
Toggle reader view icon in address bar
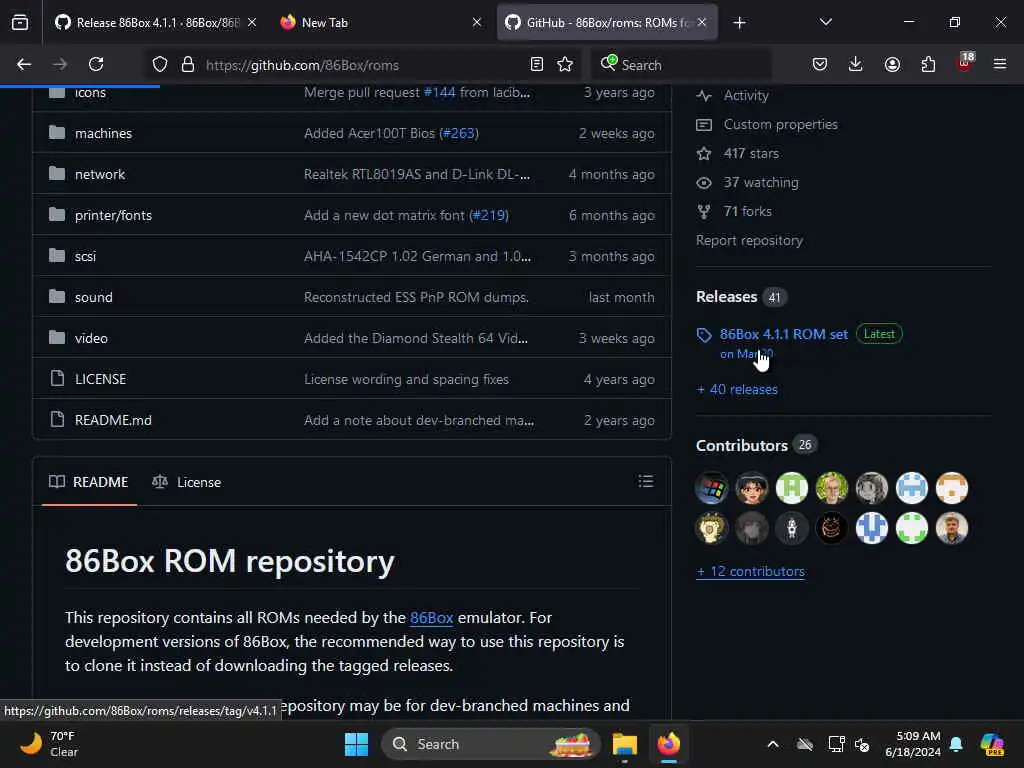537,65
